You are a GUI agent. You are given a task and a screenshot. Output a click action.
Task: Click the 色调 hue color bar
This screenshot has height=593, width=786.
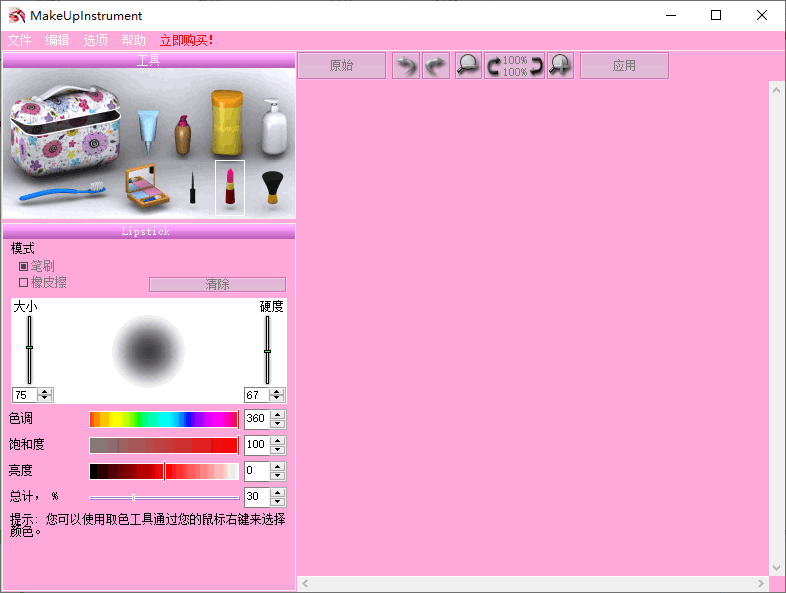click(x=164, y=419)
